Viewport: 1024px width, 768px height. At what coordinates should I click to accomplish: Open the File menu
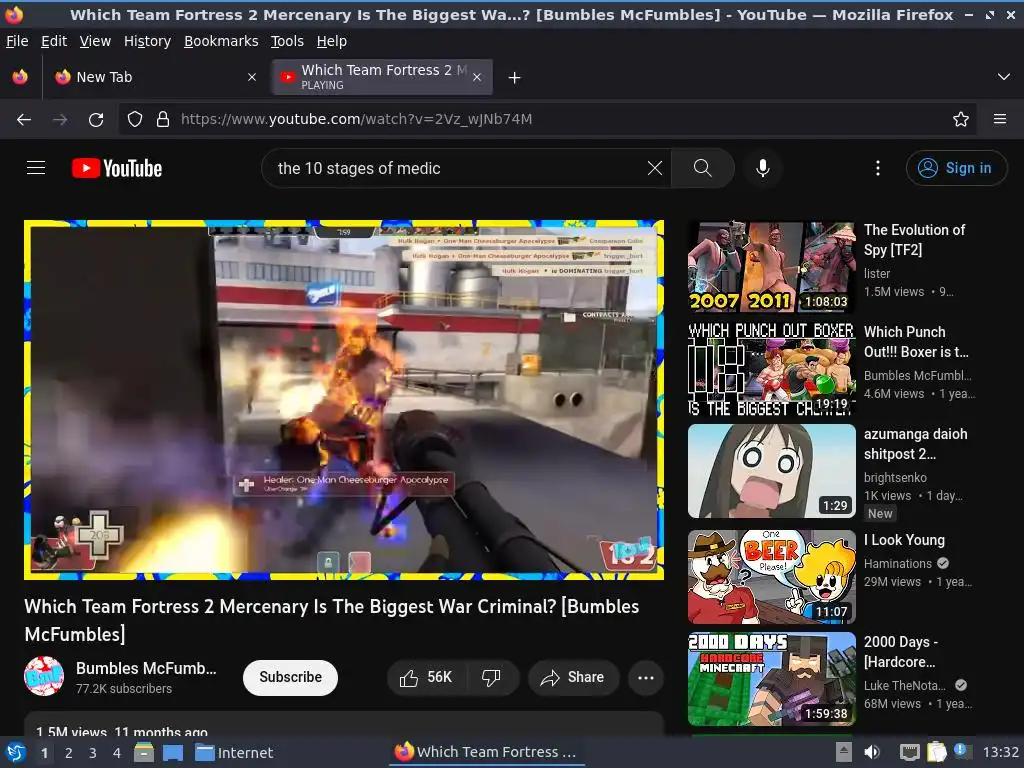pyautogui.click(x=18, y=41)
